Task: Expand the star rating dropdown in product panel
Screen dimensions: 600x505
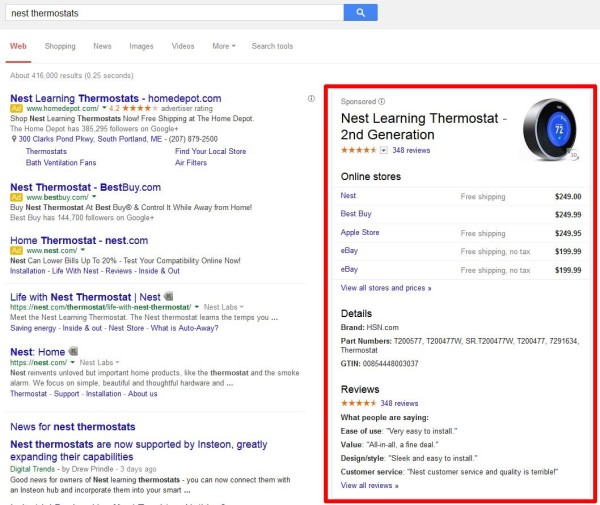Action: [x=385, y=150]
